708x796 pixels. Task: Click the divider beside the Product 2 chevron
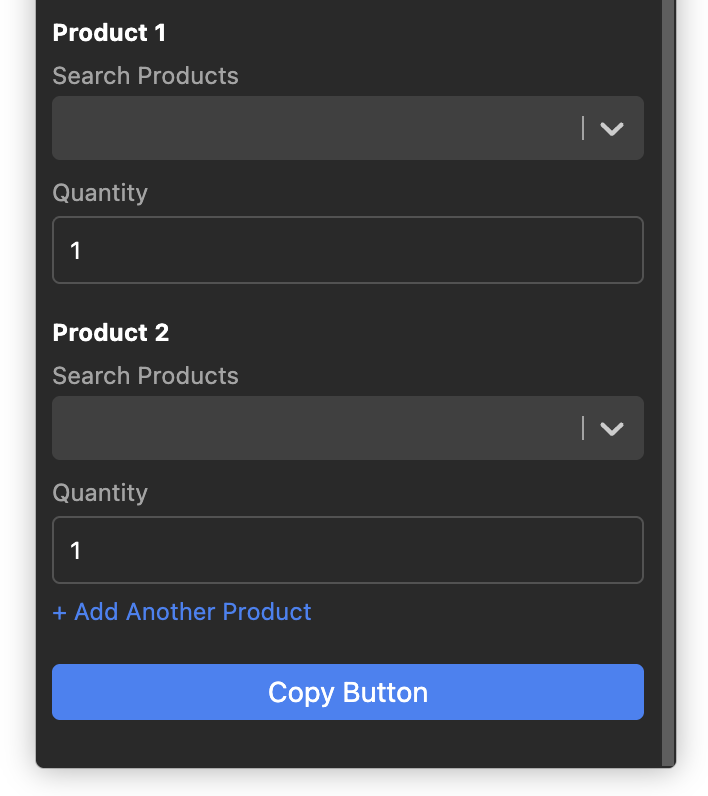click(583, 428)
